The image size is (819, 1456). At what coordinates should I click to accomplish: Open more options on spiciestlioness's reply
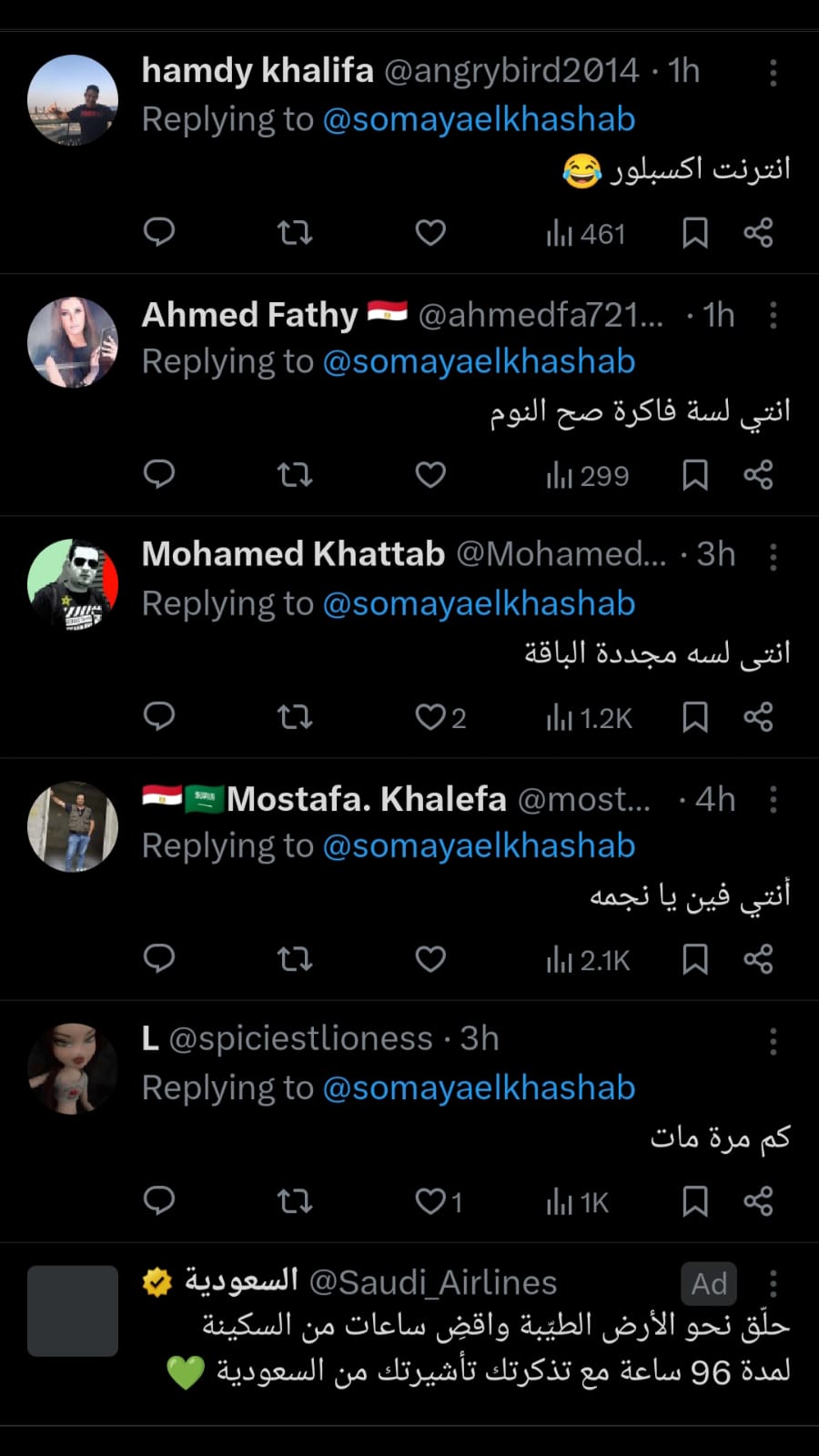773,1041
